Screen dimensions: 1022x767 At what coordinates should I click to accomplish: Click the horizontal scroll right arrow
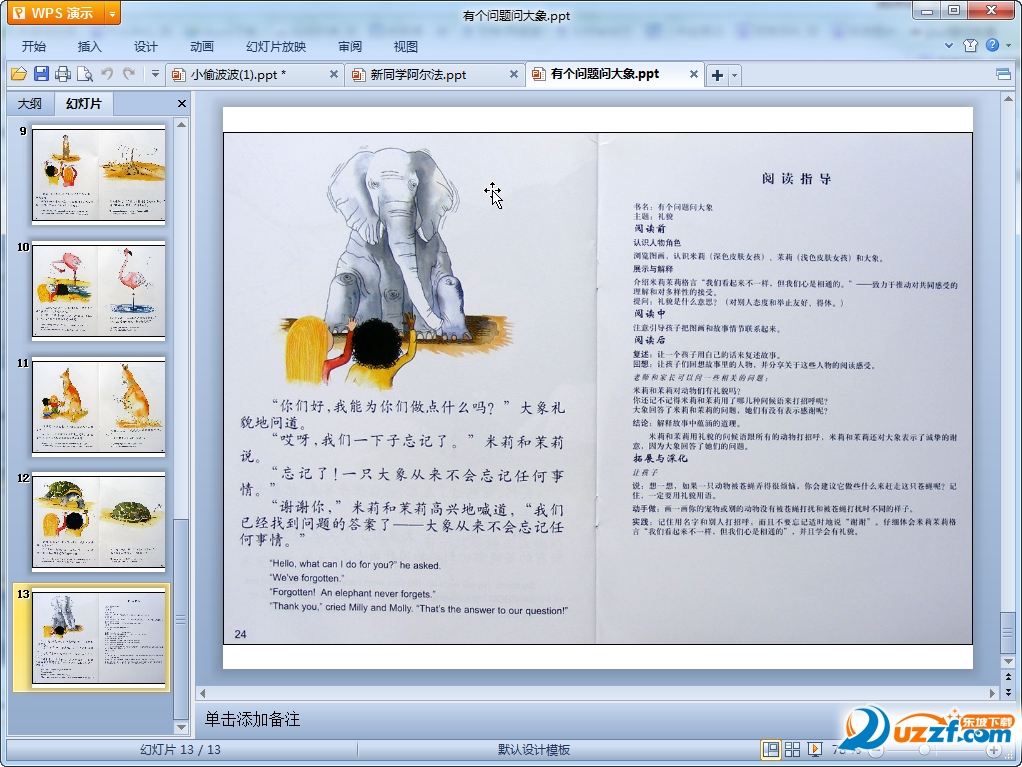993,693
